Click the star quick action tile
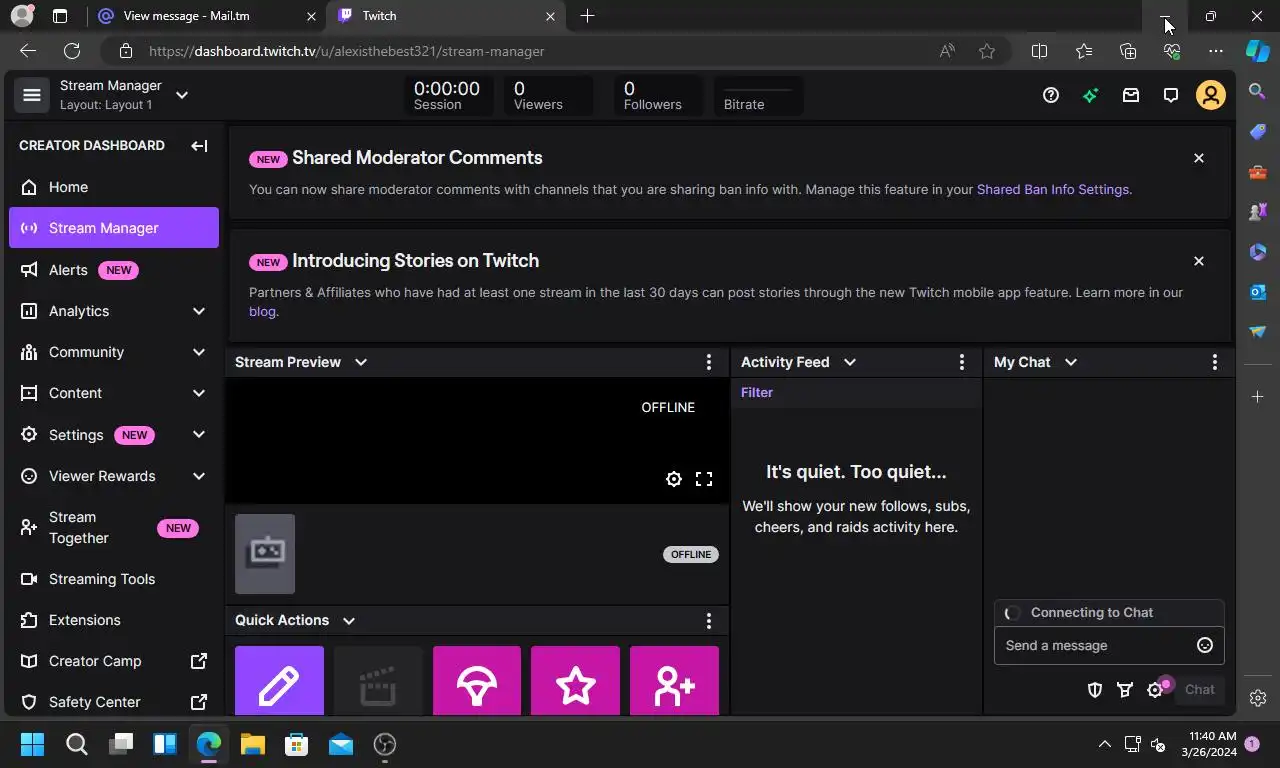The height and width of the screenshot is (768, 1280). (x=575, y=681)
